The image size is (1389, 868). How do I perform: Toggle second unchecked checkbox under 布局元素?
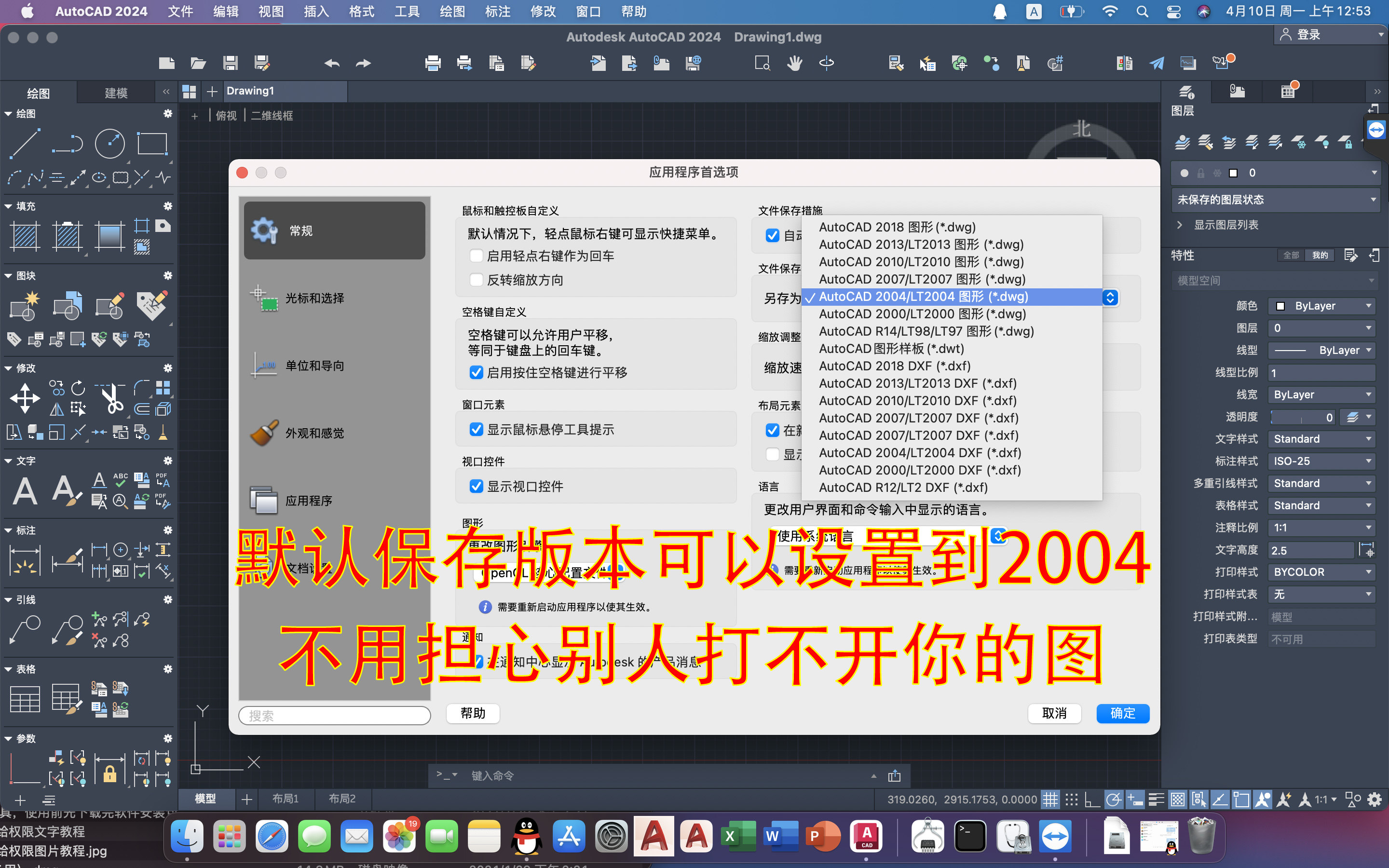click(x=773, y=455)
